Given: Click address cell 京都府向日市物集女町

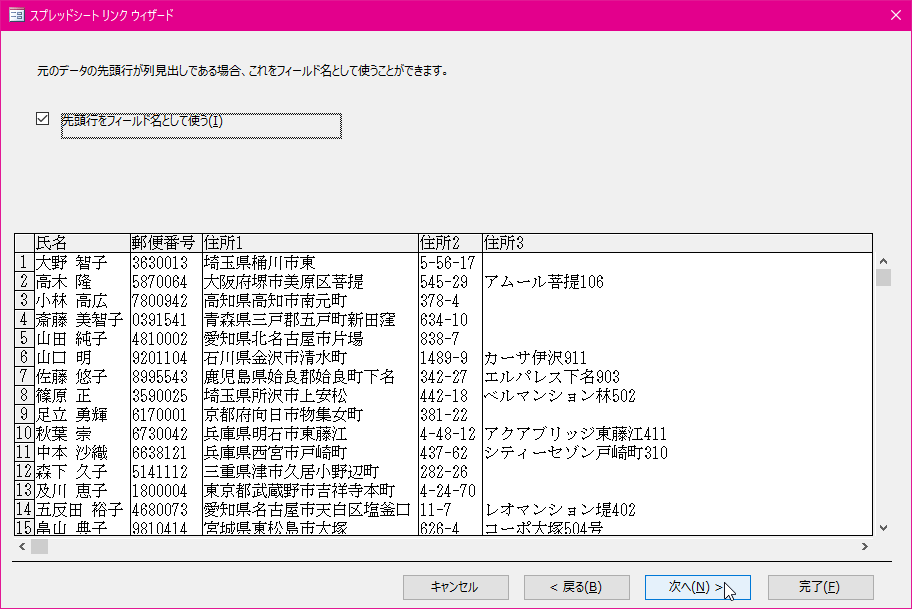Looking at the screenshot, I should tap(310, 415).
